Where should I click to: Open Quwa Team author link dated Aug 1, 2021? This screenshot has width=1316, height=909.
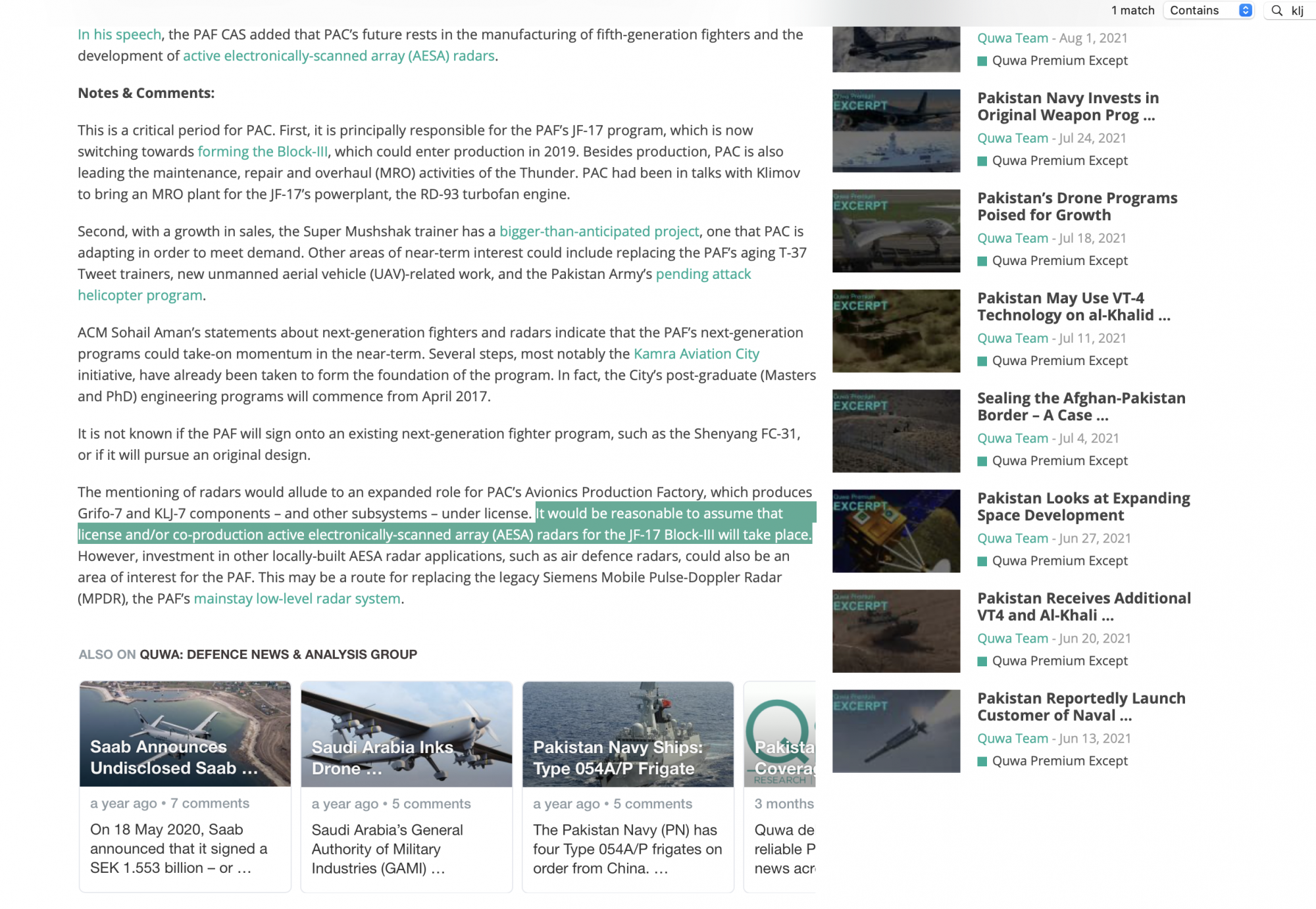[x=1013, y=38]
